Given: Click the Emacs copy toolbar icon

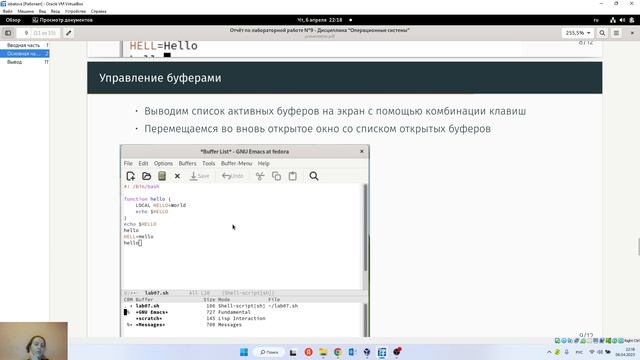Looking at the screenshot, I should (276, 176).
